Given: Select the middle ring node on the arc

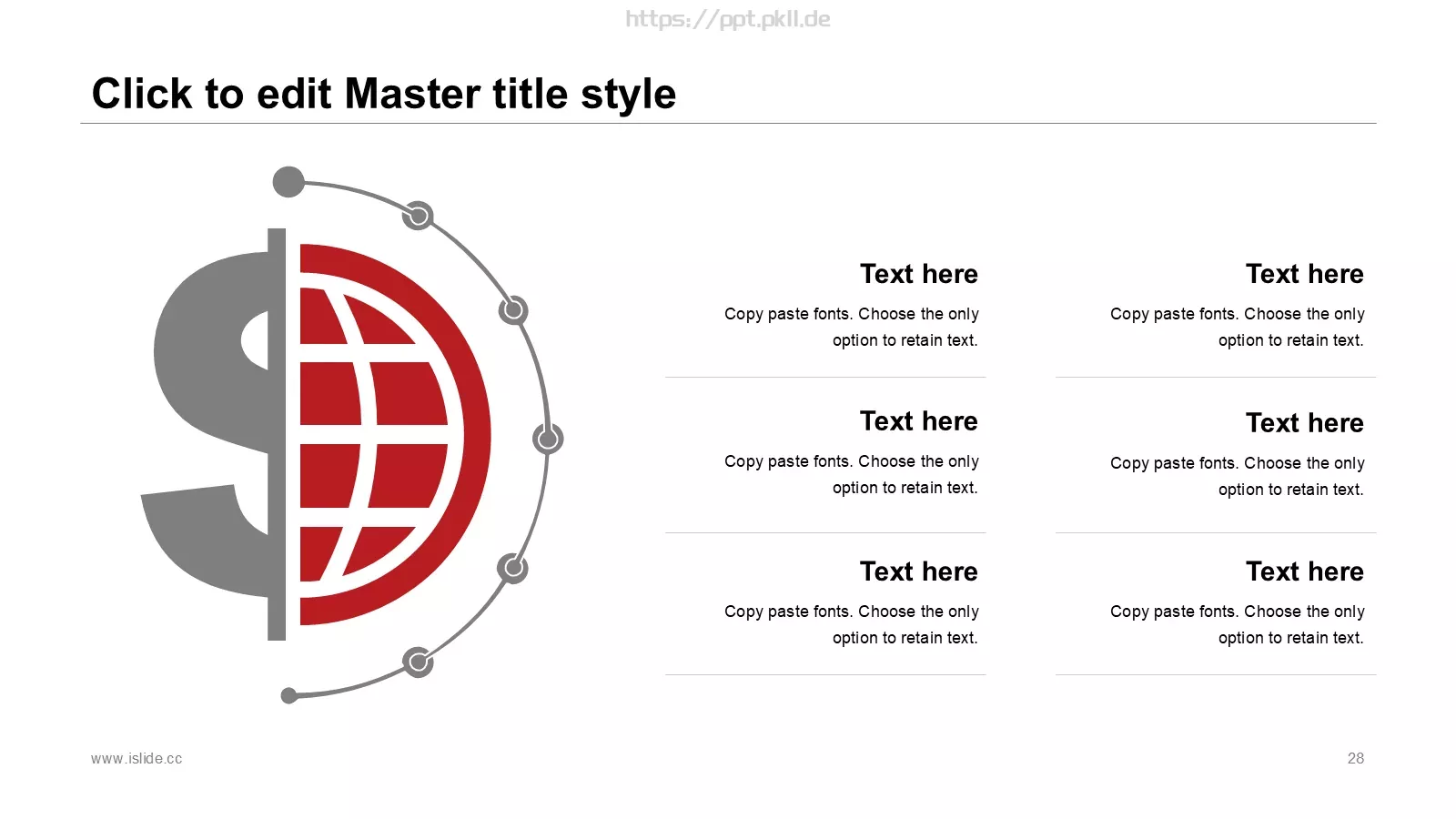Looking at the screenshot, I should 548,439.
